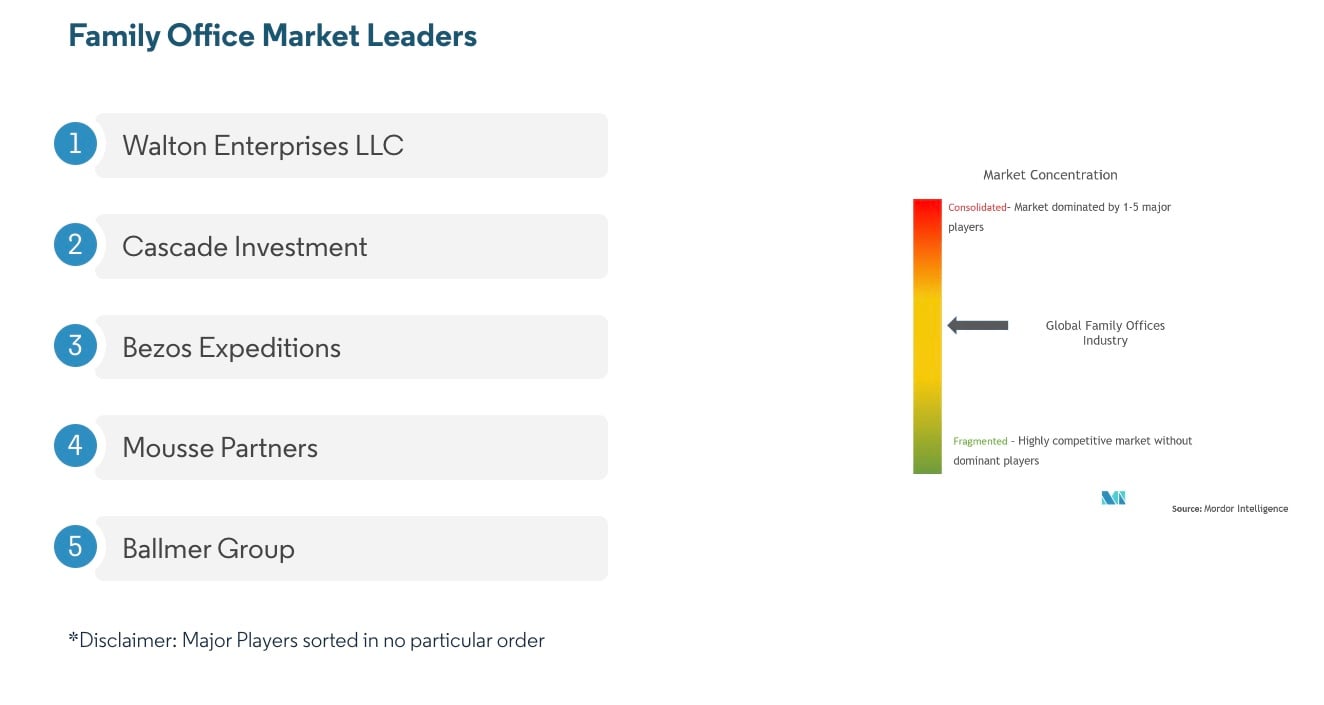Click the number 2 circle badge
The height and width of the screenshot is (705, 1324).
click(x=75, y=245)
